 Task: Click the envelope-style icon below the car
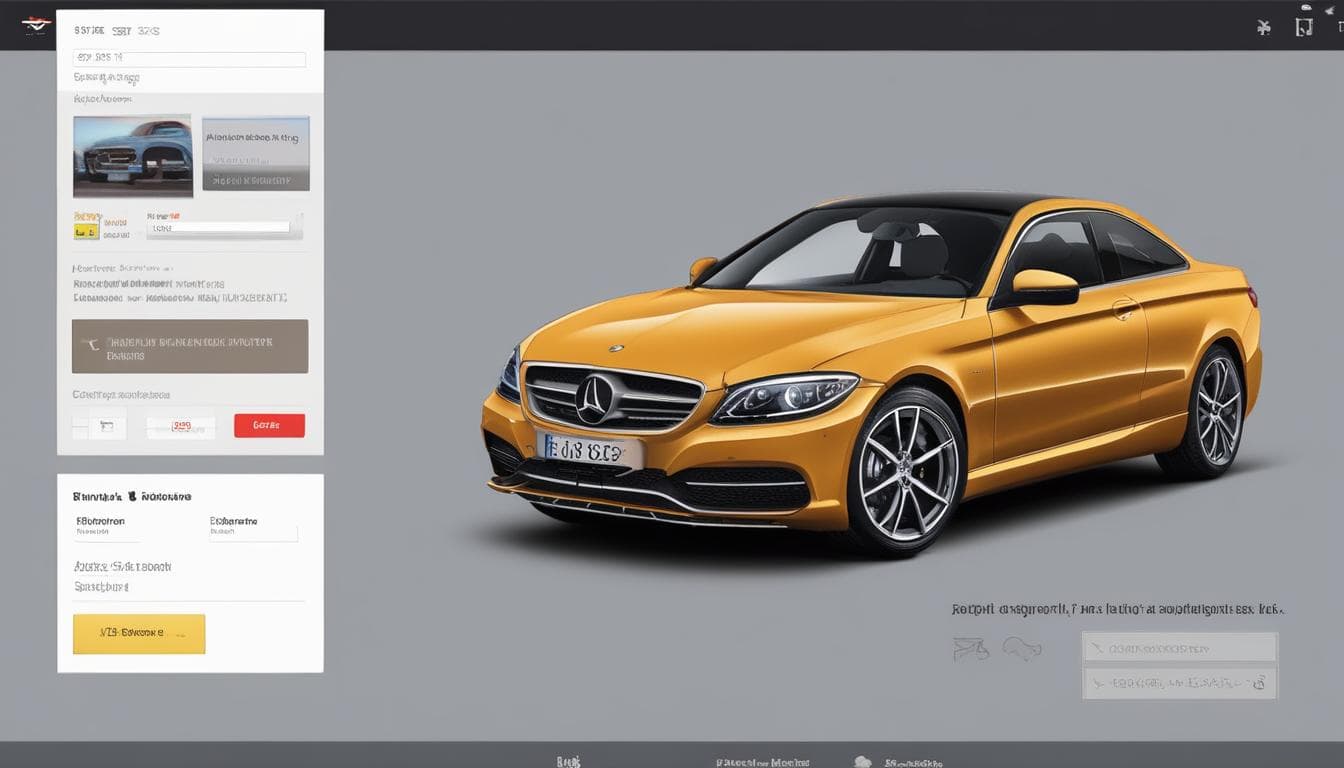click(971, 649)
